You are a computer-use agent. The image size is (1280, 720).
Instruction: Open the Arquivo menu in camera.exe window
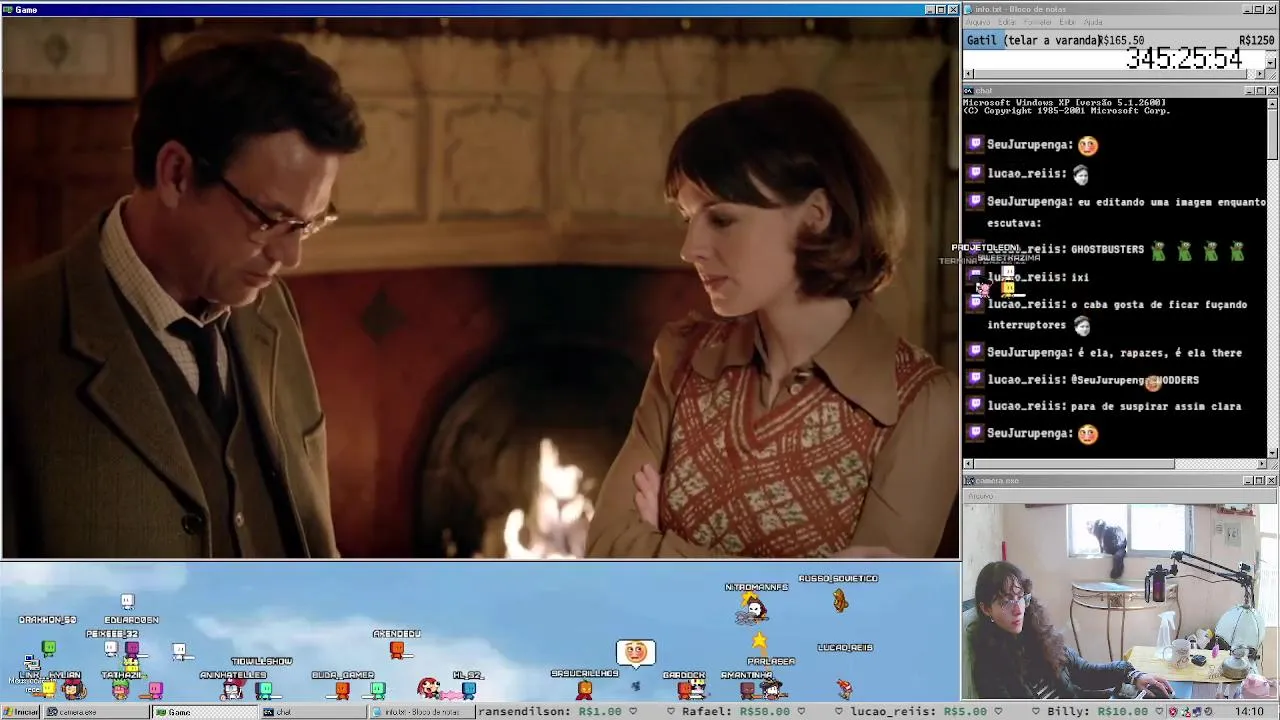(x=980, y=496)
